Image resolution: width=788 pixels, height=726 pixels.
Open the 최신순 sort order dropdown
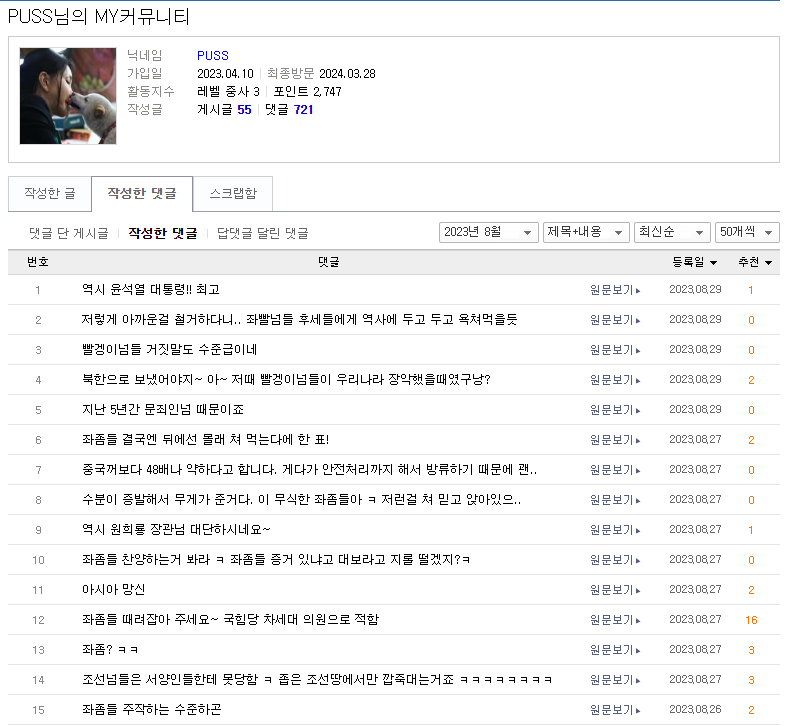672,232
